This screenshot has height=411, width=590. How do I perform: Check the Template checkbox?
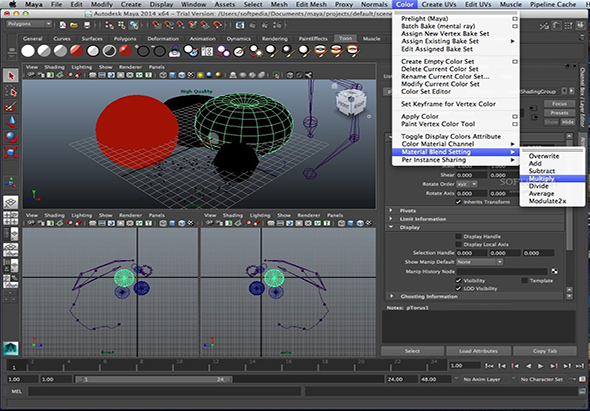click(x=525, y=280)
